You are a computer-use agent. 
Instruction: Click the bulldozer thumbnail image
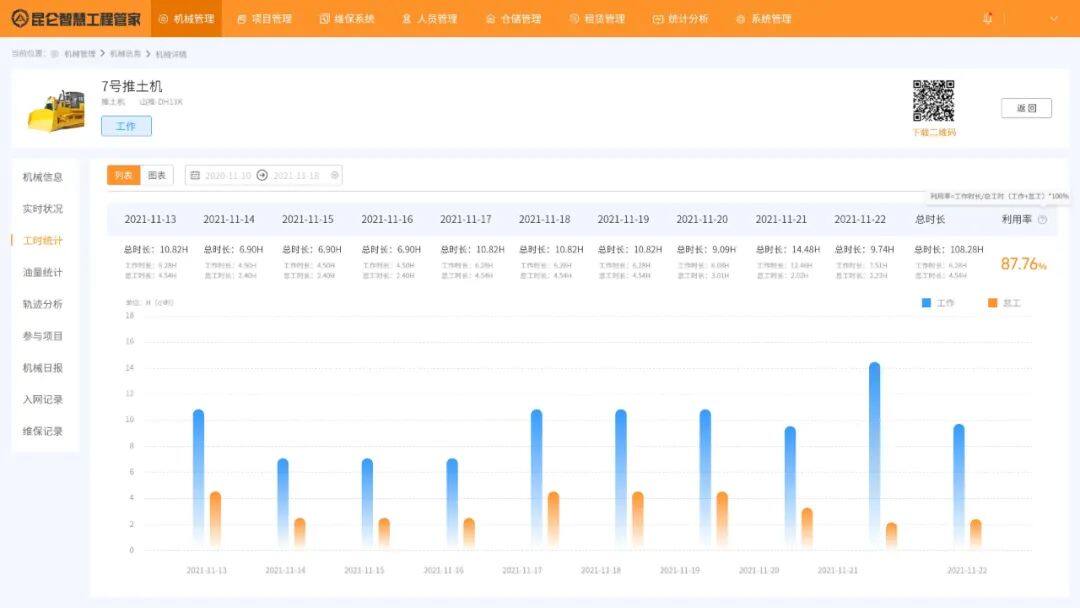click(56, 110)
